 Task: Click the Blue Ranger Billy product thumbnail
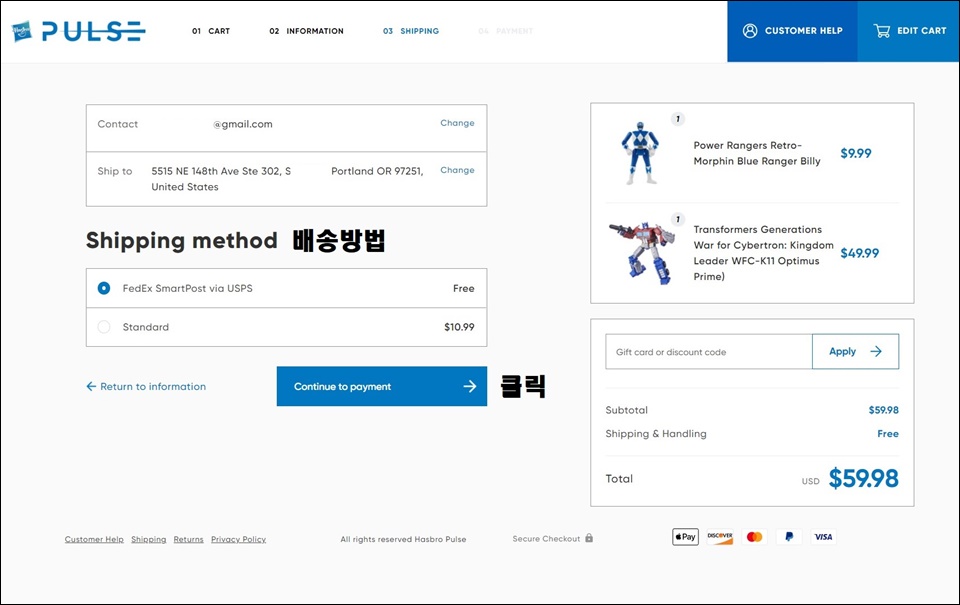tap(640, 153)
